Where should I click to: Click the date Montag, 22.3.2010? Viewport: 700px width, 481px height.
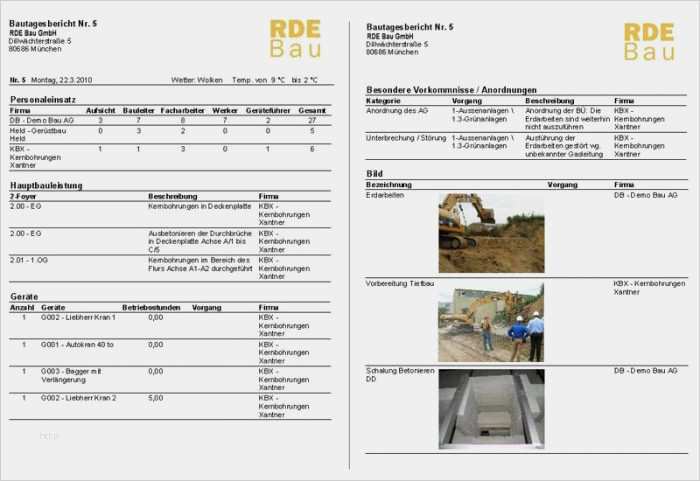[61, 79]
